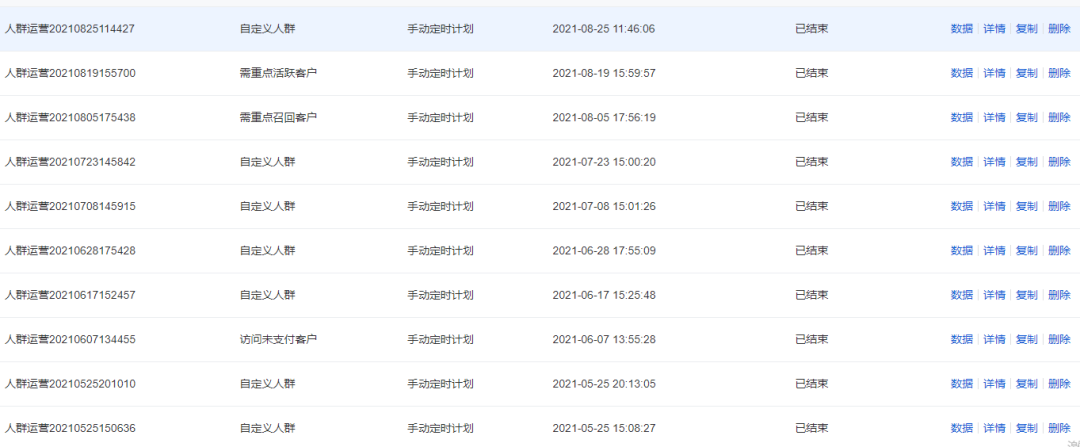Open 数据 for 人群运营20210825114427
This screenshot has height=447, width=1080.
click(x=962, y=29)
